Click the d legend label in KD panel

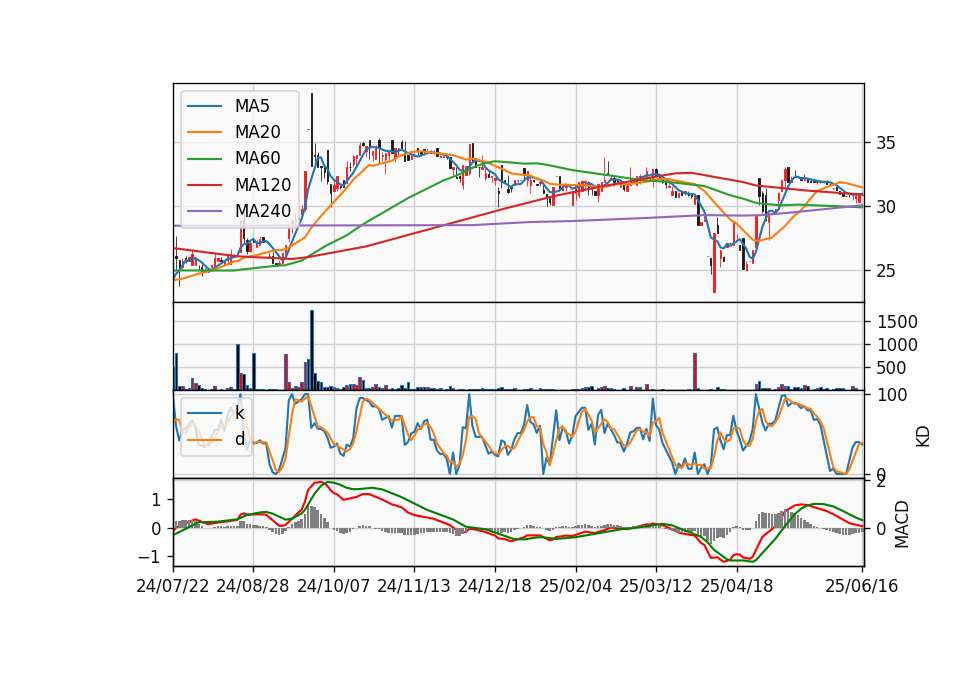tap(239, 439)
